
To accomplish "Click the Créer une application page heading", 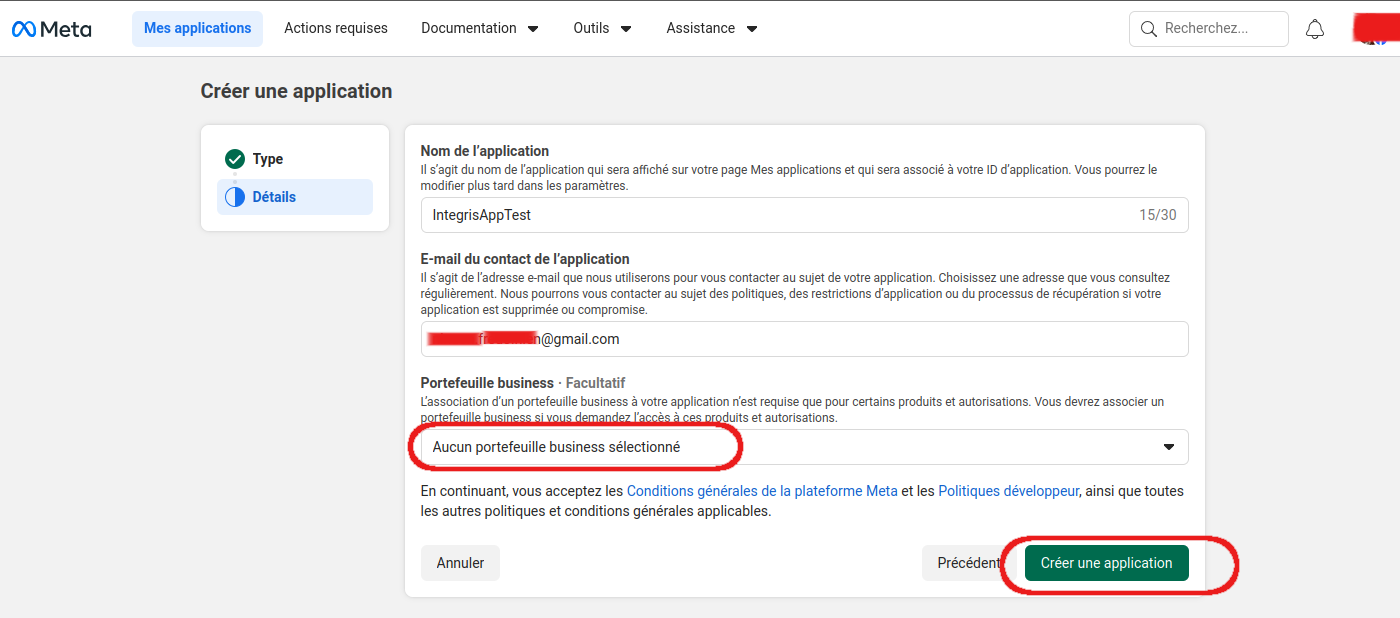I will tap(296, 91).
